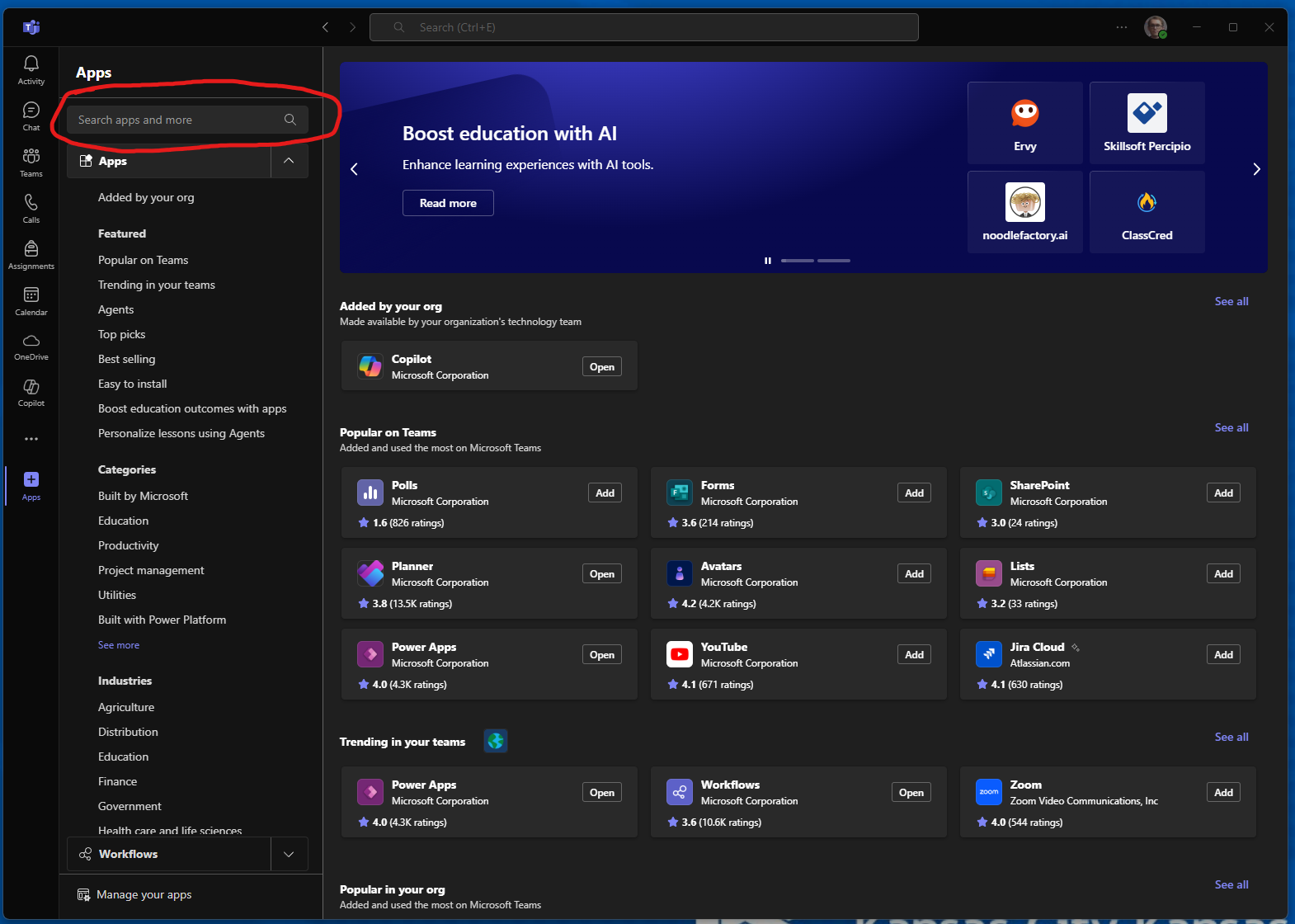1295x924 pixels.
Task: Show previous banner slide
Action: 355,169
